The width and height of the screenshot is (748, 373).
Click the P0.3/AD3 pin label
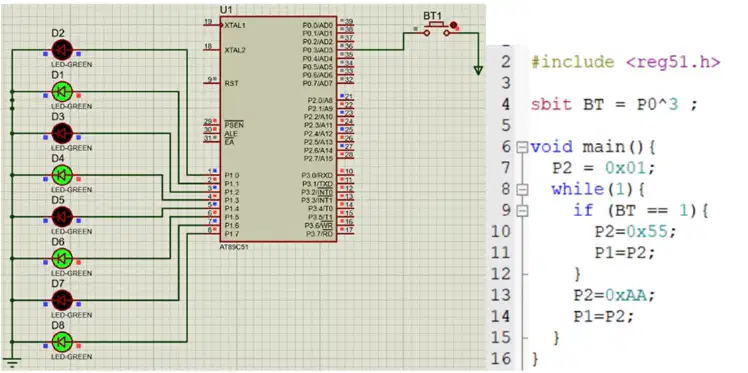[x=317, y=50]
